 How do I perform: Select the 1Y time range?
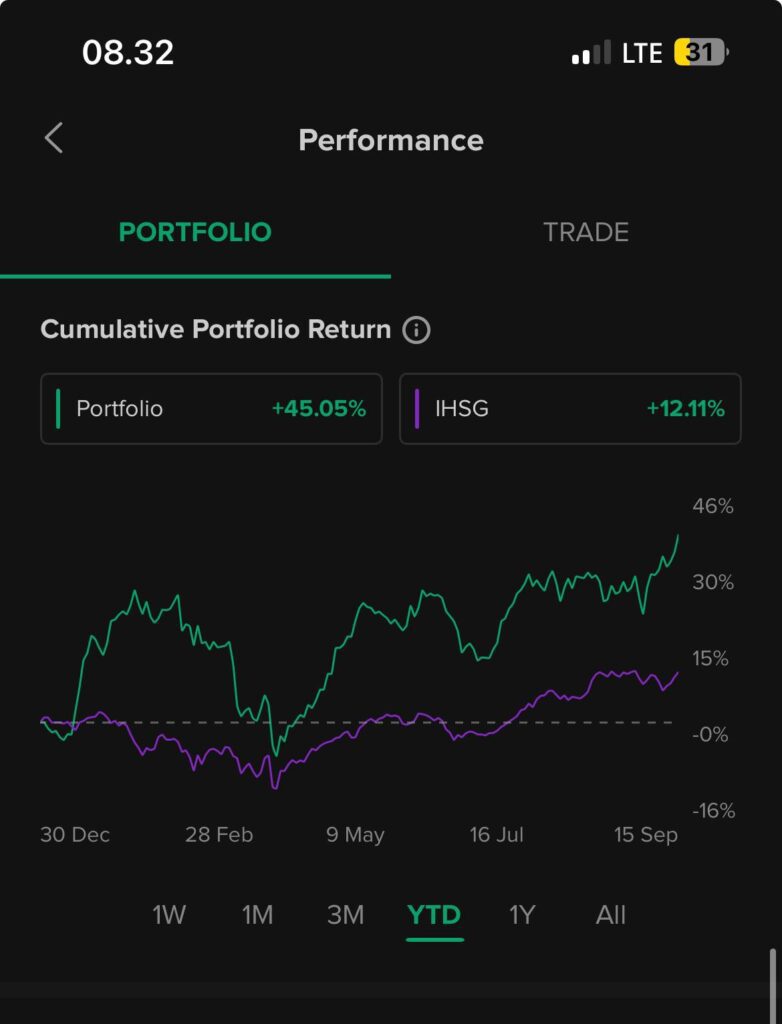522,914
